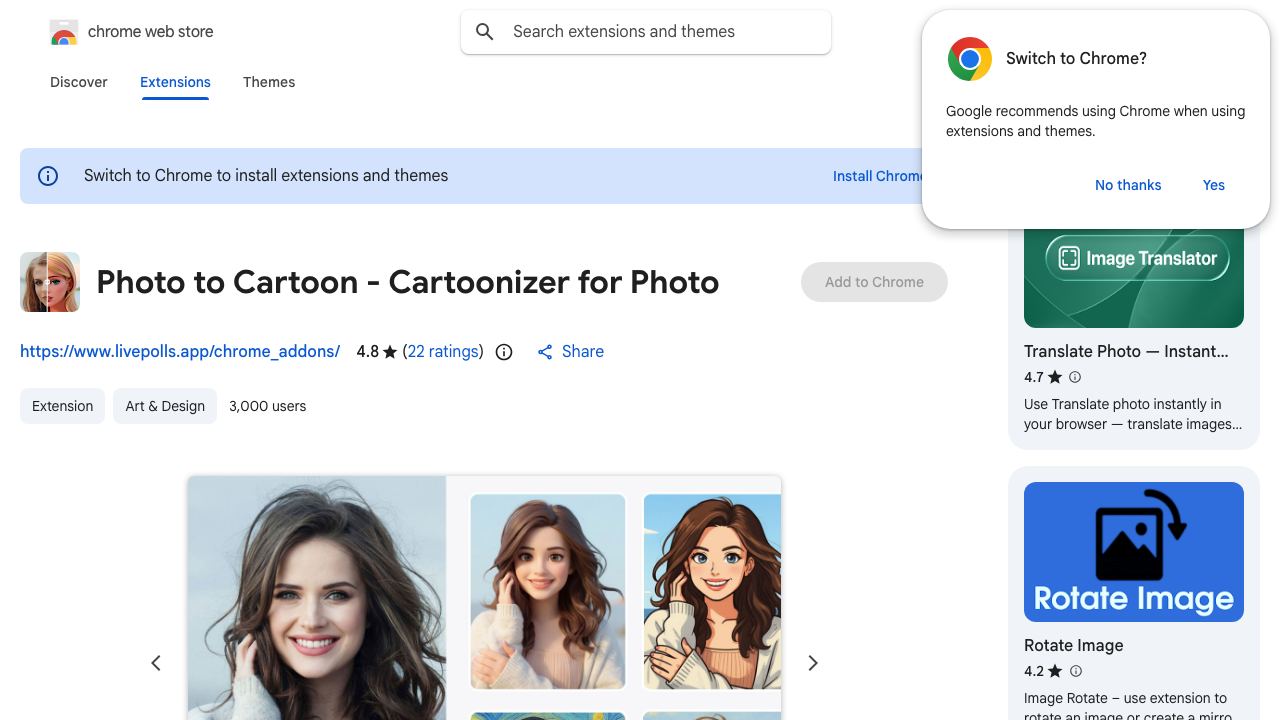Open the Rotate Image thumbnail
Image resolution: width=1280 pixels, height=720 pixels.
1134,552
